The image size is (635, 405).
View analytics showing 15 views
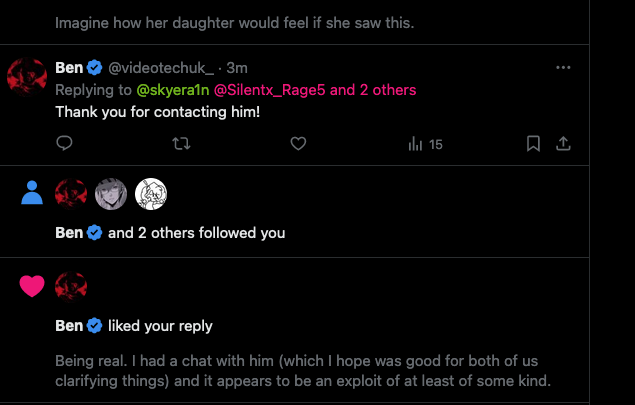click(x=425, y=144)
